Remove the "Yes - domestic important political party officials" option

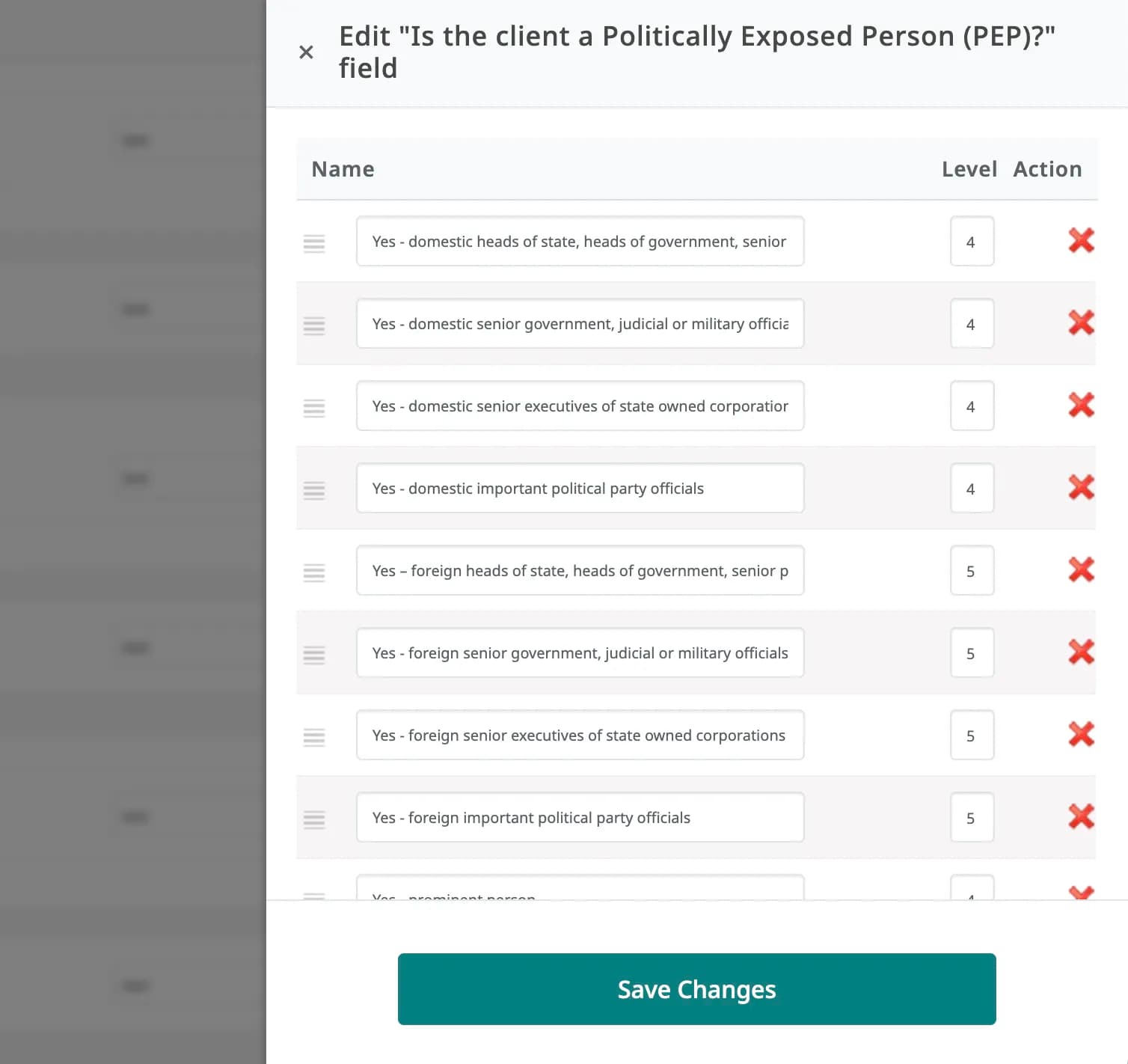[x=1081, y=488]
